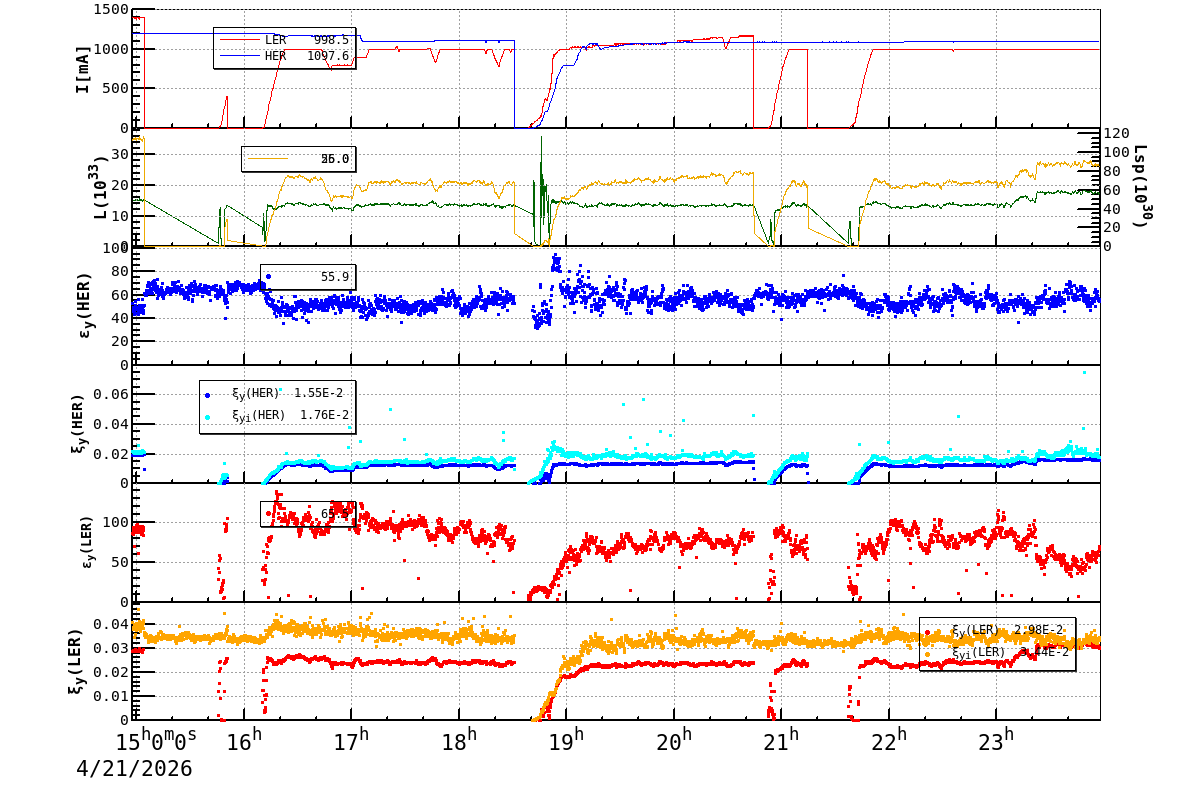Click the "0.06" tick on ξy(HER) axis
This screenshot has height=798, width=1200.
(112, 395)
